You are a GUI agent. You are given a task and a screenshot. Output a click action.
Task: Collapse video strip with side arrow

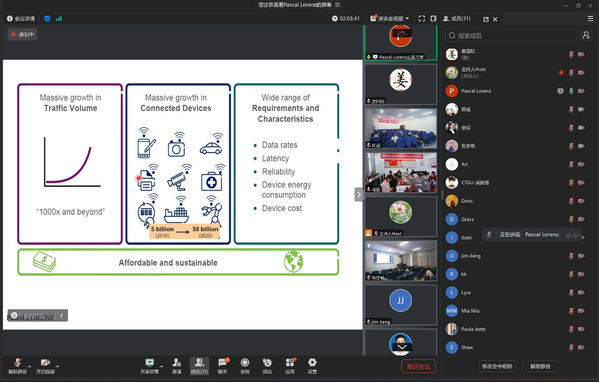[359, 195]
